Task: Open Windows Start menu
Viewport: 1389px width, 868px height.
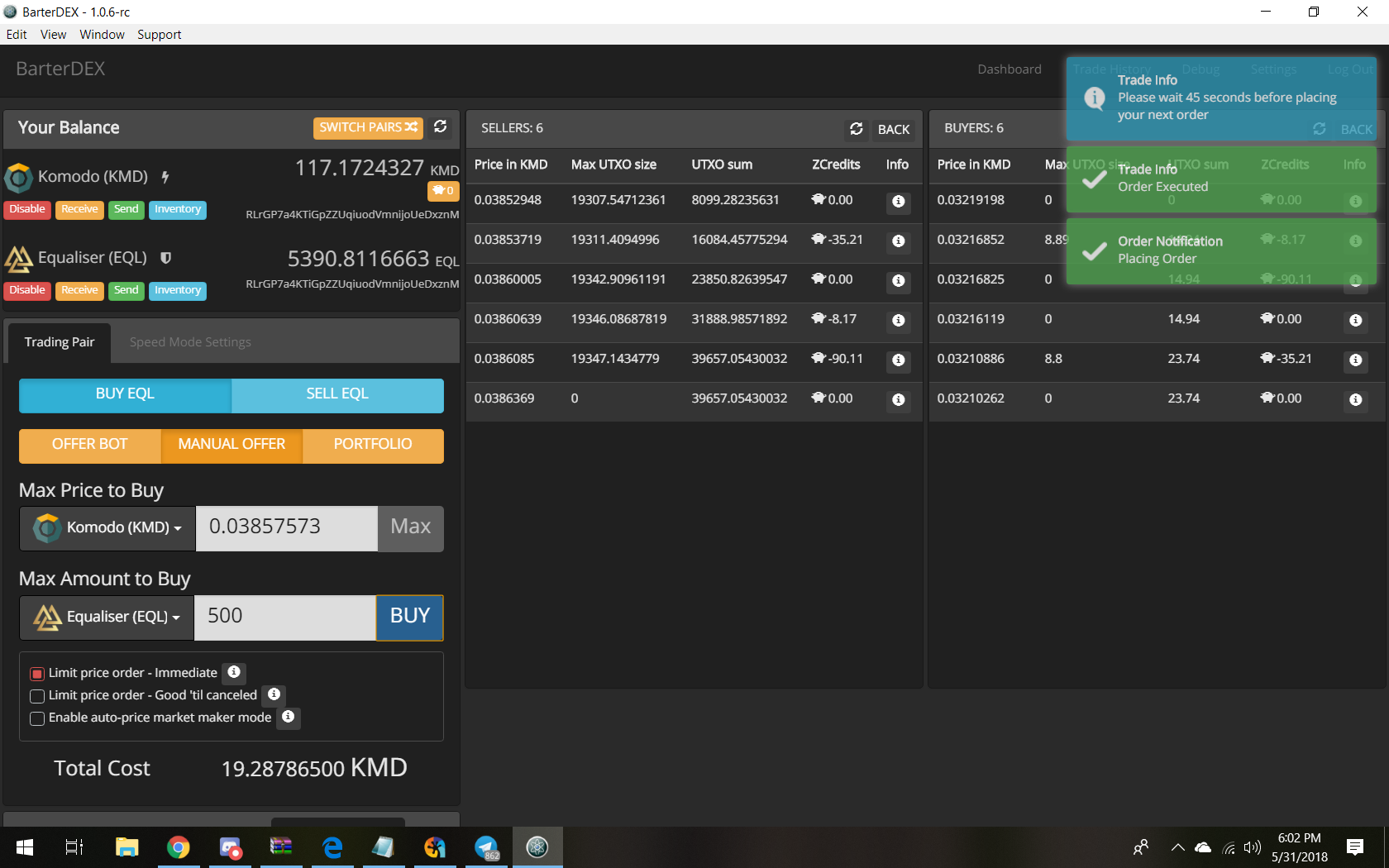Action: tap(25, 847)
